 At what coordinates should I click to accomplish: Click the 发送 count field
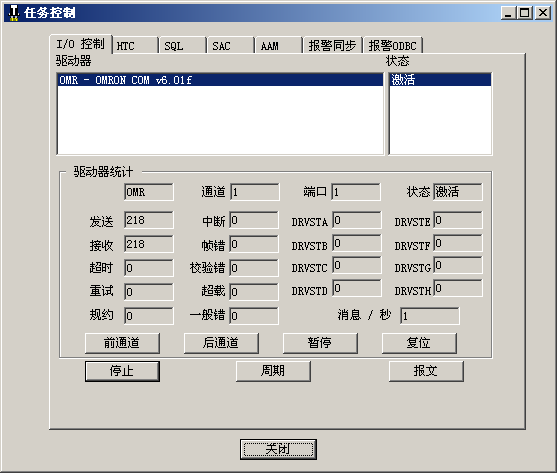pyautogui.click(x=149, y=220)
